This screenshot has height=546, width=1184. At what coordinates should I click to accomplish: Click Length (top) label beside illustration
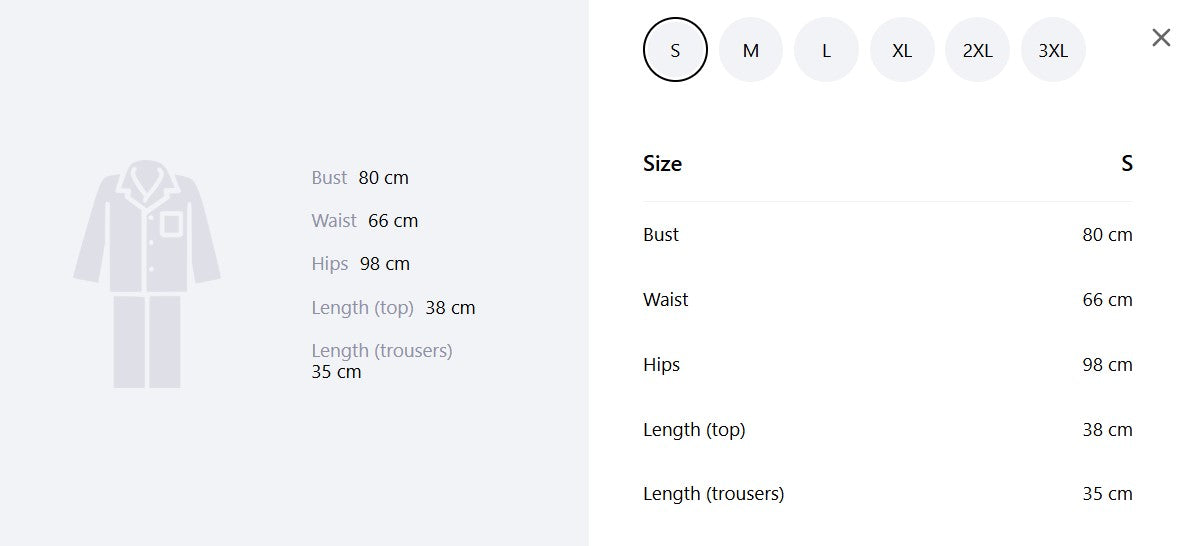[x=362, y=307]
